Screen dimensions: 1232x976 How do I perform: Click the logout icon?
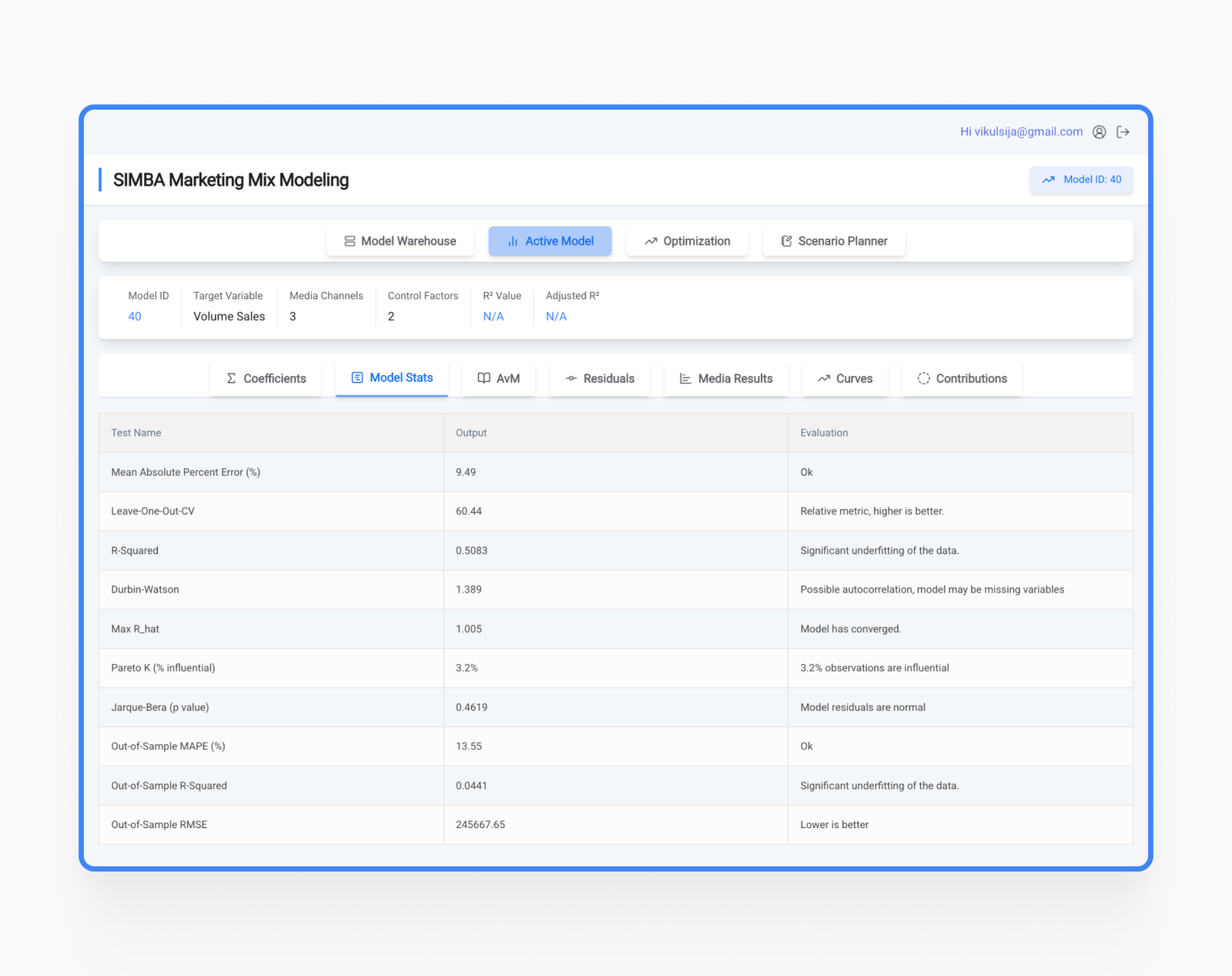pos(1123,132)
